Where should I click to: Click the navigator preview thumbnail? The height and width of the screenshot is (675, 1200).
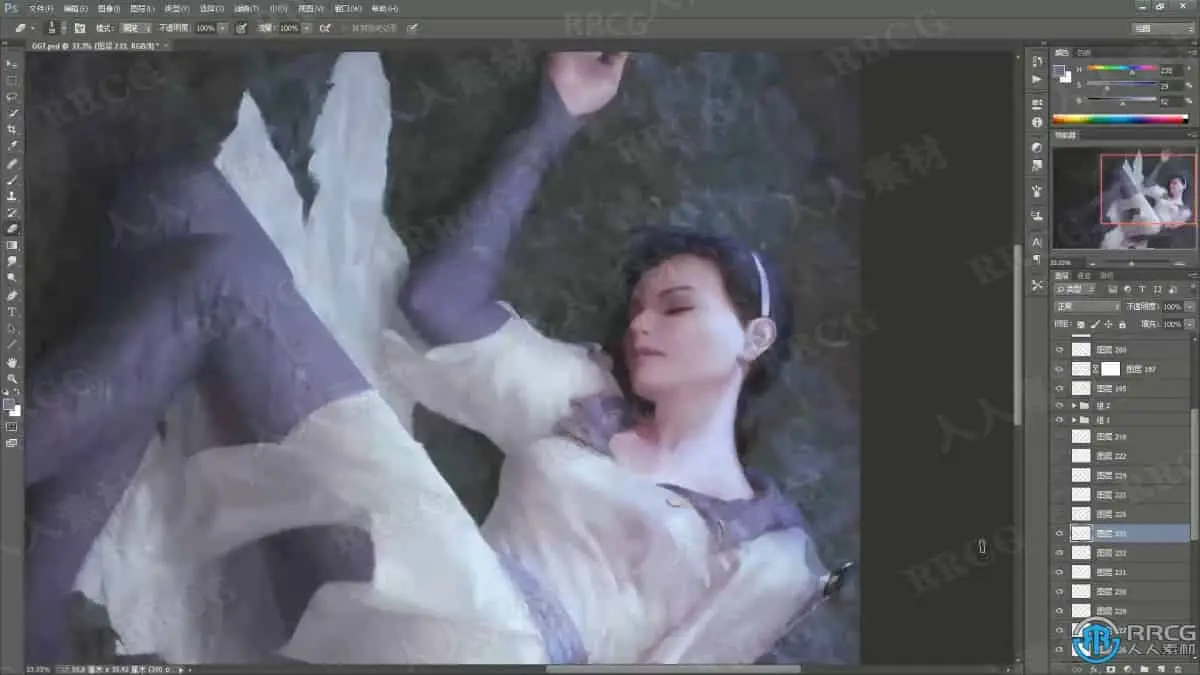click(x=1124, y=199)
